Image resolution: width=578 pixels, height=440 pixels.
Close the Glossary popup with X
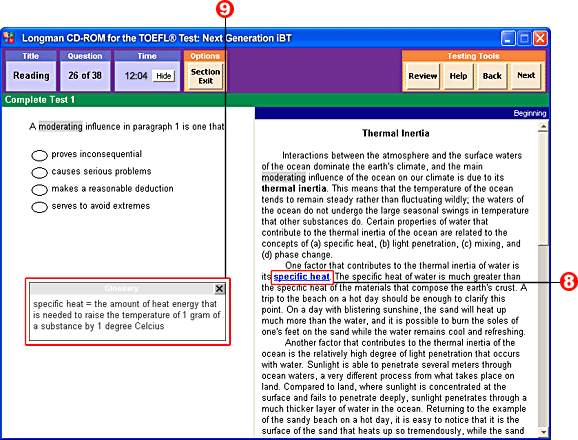tap(219, 289)
